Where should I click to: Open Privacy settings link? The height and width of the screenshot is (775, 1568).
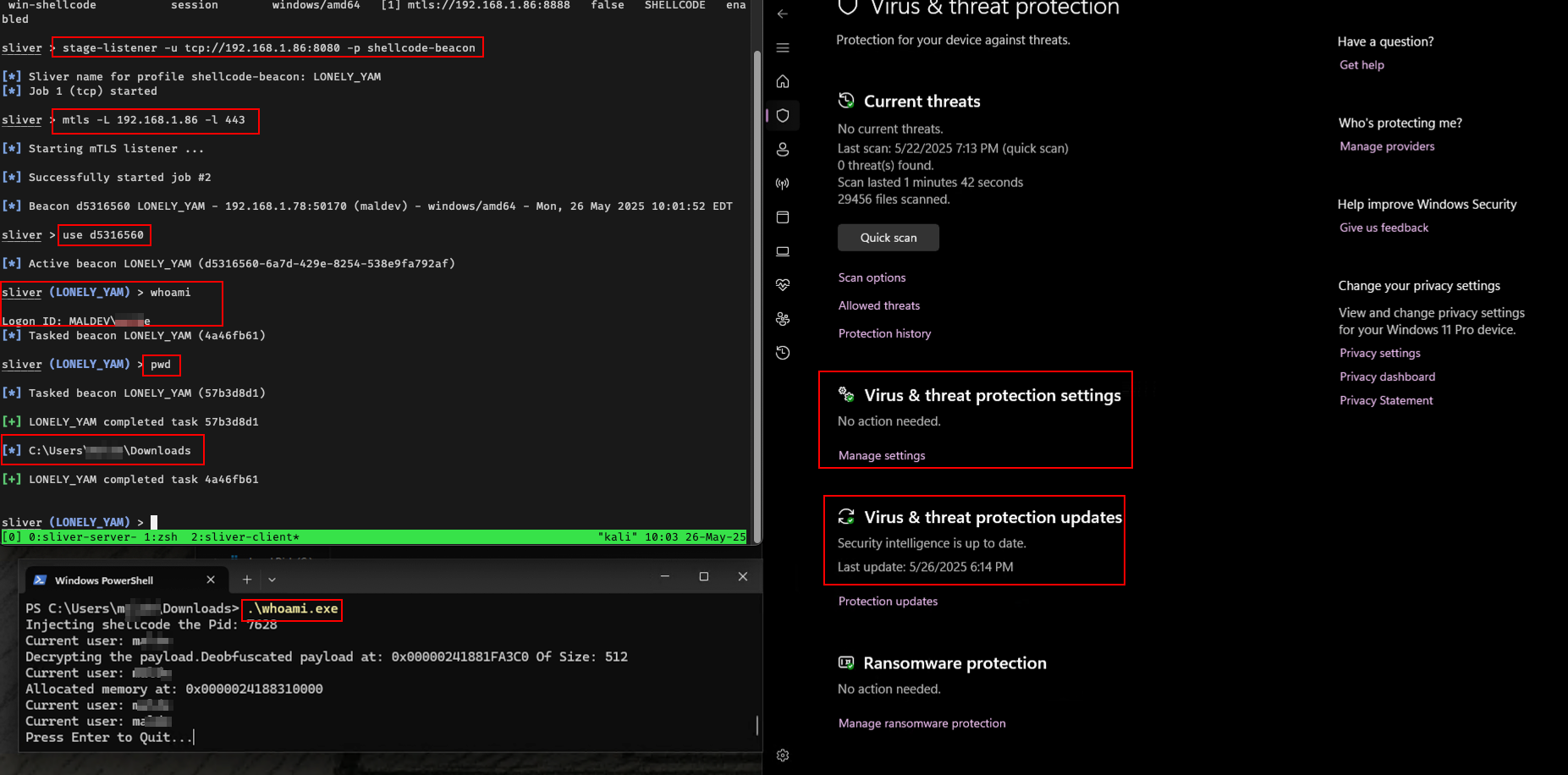point(1379,353)
